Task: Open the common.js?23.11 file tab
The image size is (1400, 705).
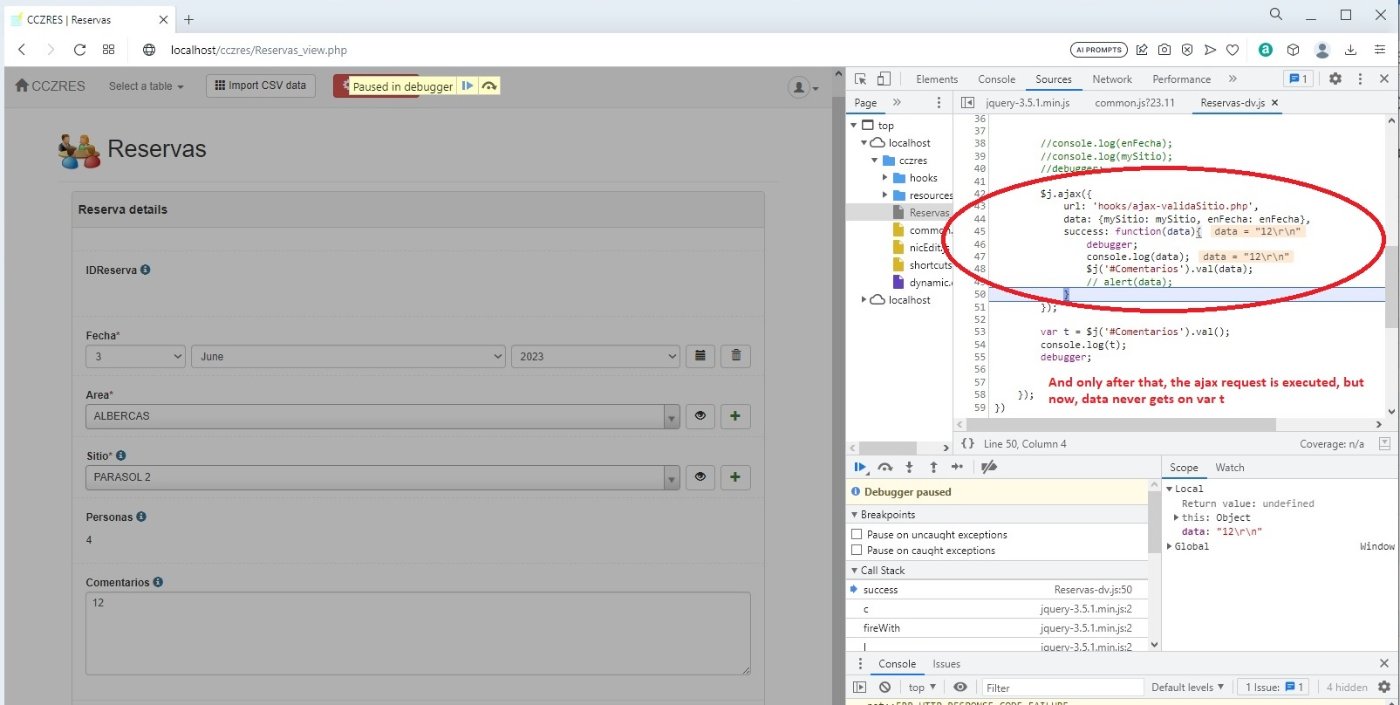Action: coord(1134,103)
